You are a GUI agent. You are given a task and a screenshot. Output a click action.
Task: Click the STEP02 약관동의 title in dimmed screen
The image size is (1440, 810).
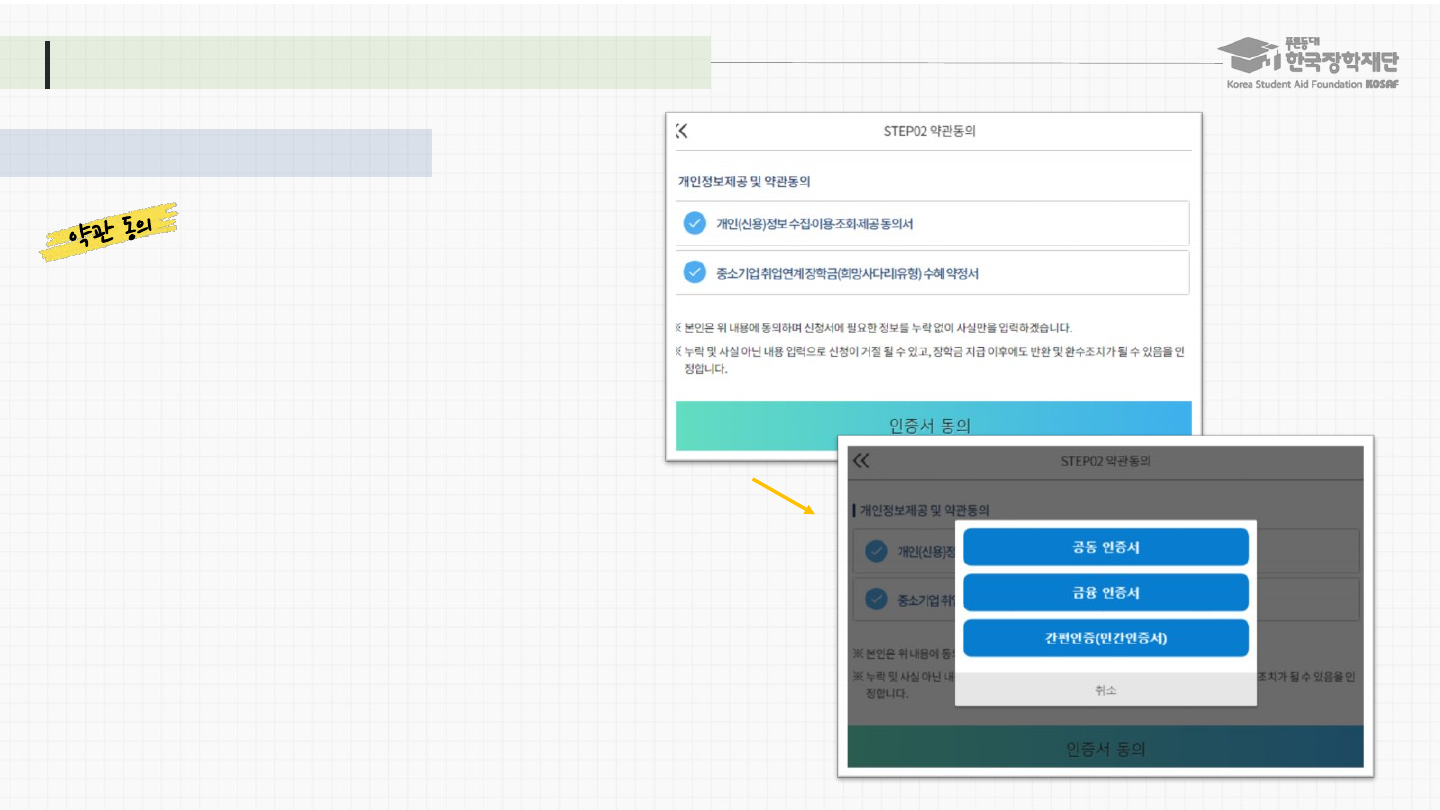click(x=1105, y=461)
